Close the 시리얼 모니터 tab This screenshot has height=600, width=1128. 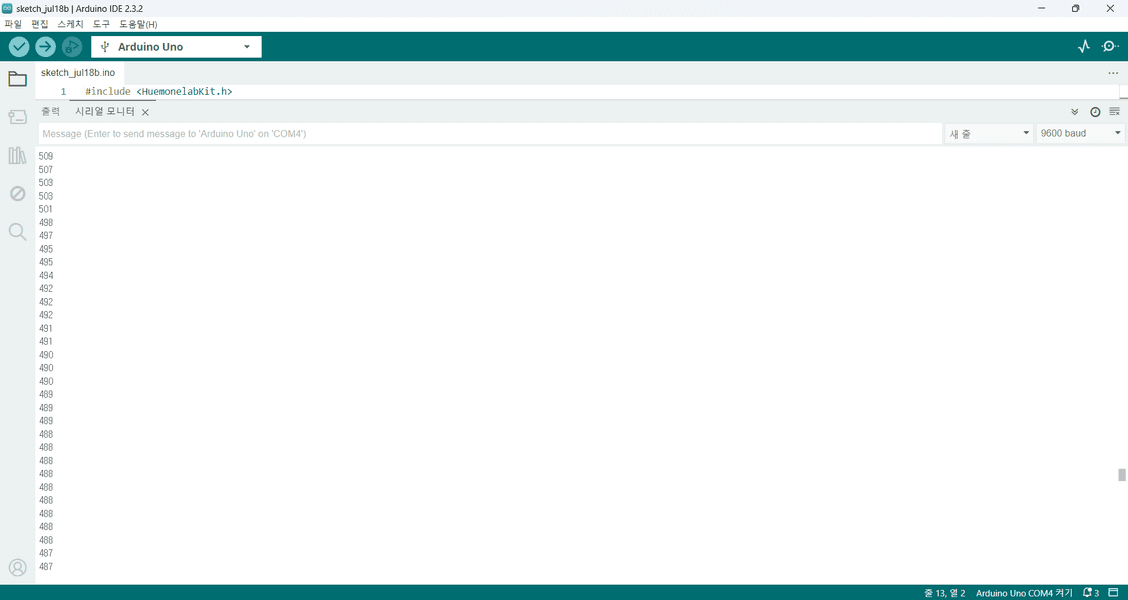coord(145,113)
